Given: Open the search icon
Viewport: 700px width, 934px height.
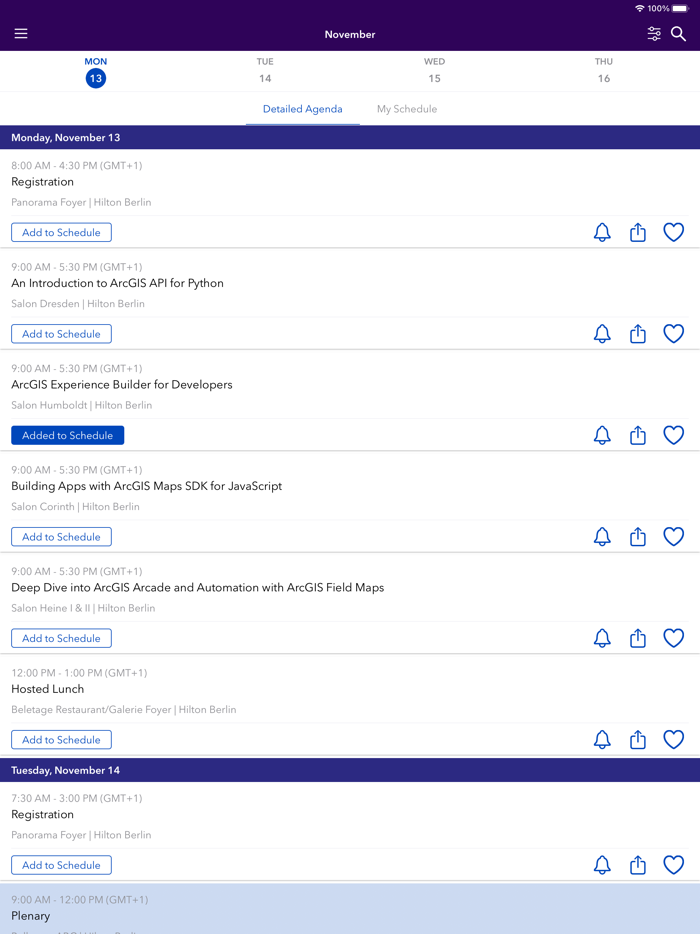Looking at the screenshot, I should (x=679, y=33).
